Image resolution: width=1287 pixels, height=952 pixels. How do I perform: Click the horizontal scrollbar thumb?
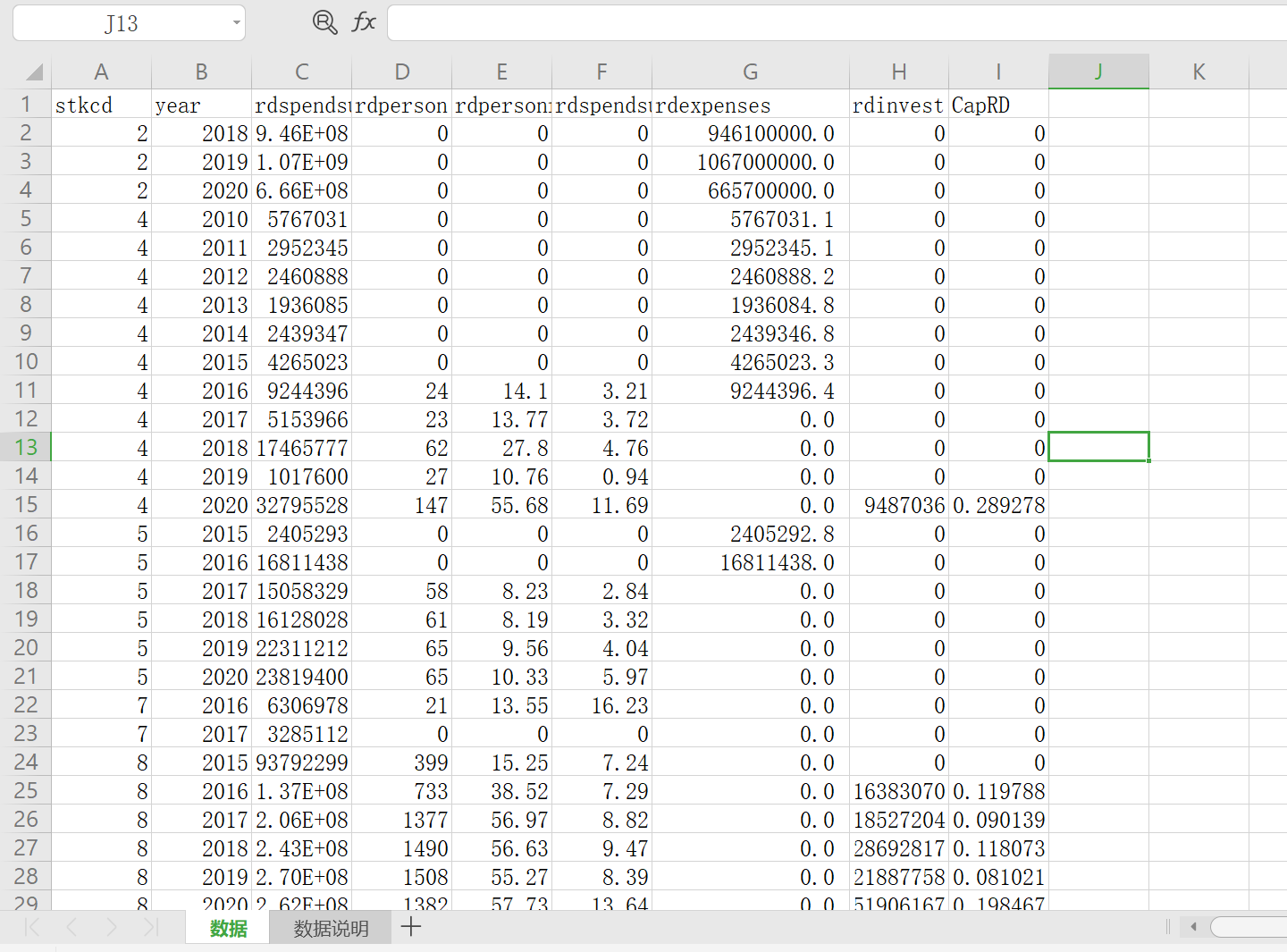pyautogui.click(x=1249, y=927)
